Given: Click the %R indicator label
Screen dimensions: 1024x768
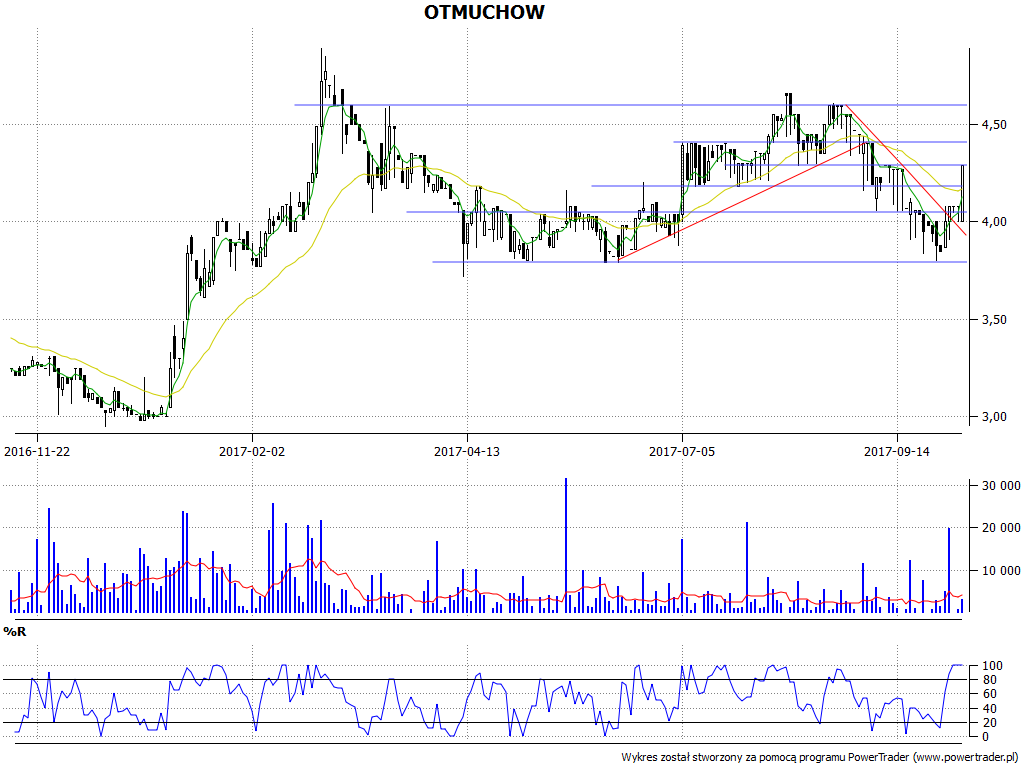Looking at the screenshot, I should tap(15, 632).
